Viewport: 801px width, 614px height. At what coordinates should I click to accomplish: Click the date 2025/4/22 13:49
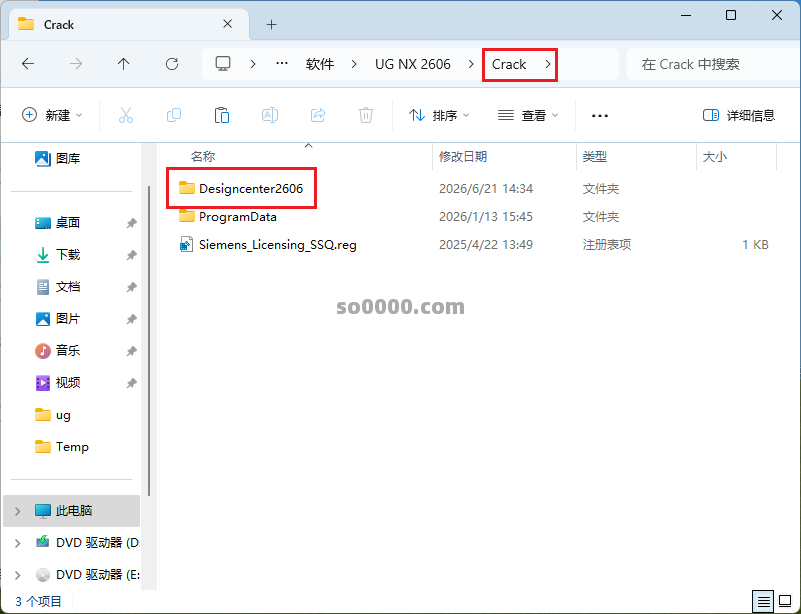486,245
